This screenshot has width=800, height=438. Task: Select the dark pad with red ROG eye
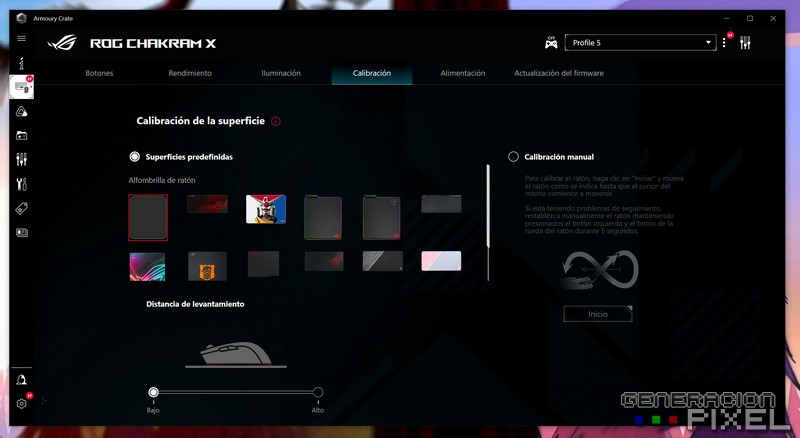click(324, 261)
